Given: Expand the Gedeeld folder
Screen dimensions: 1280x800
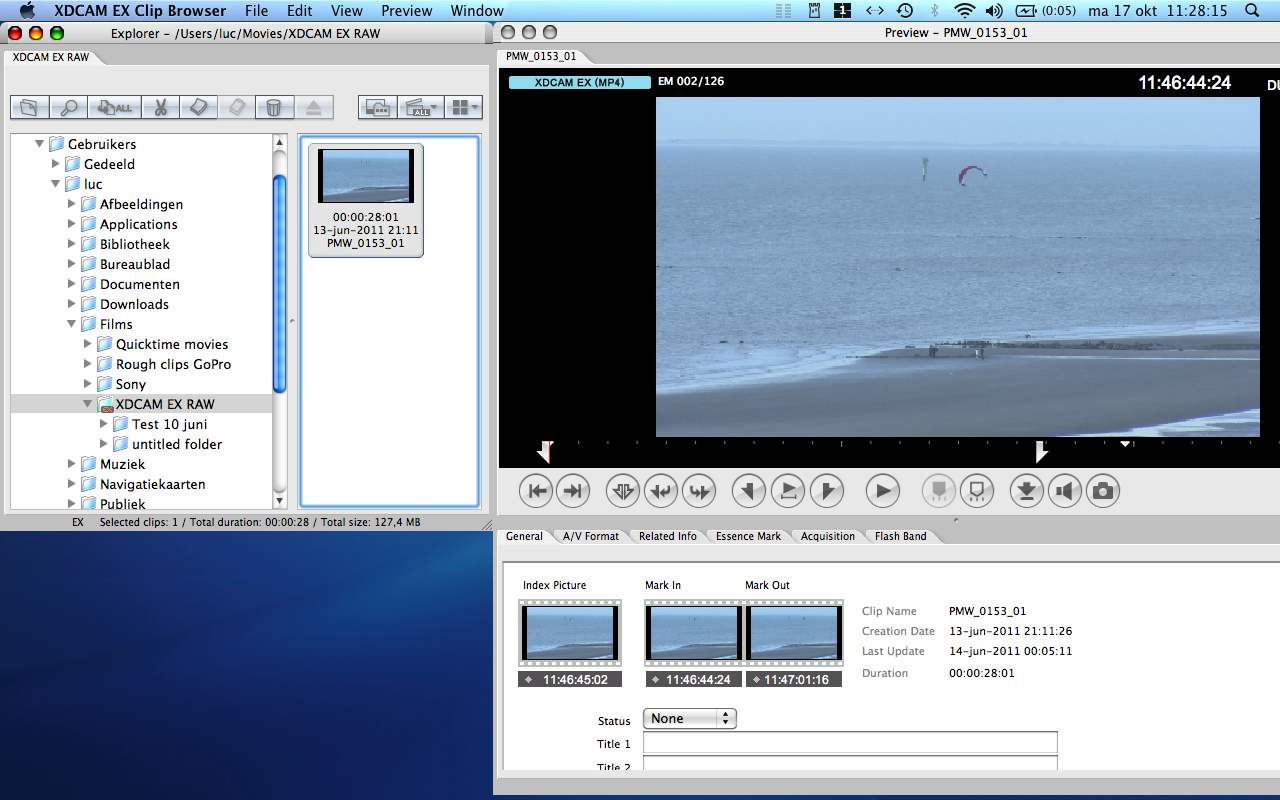Looking at the screenshot, I should coord(56,164).
